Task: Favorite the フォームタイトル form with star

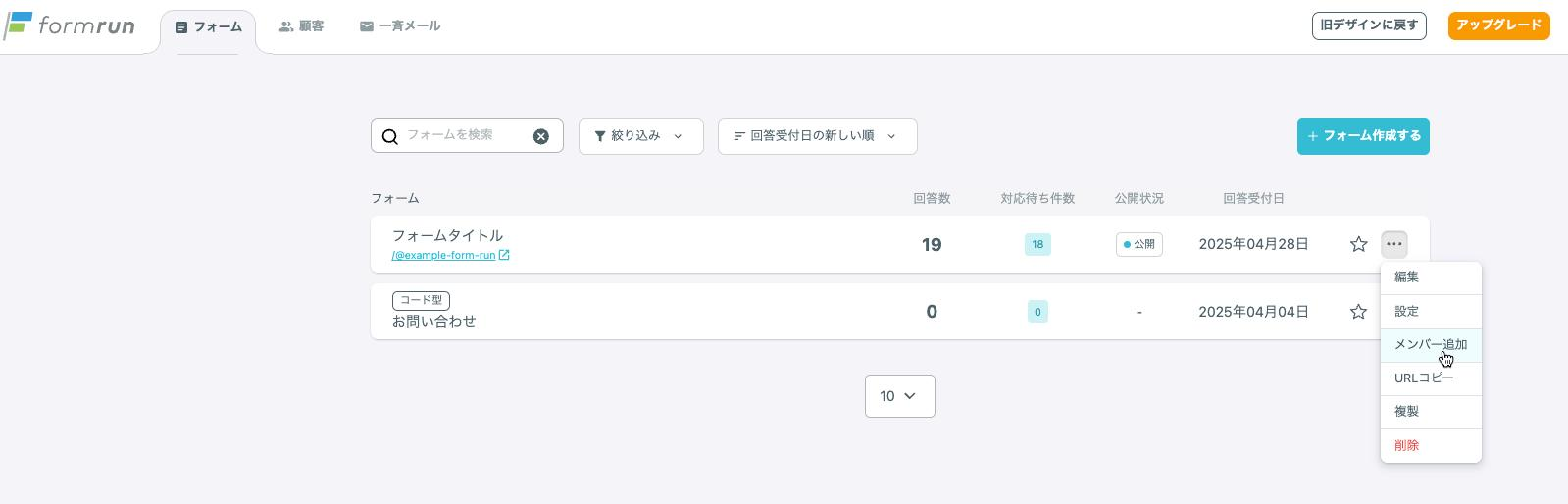Action: [1358, 244]
